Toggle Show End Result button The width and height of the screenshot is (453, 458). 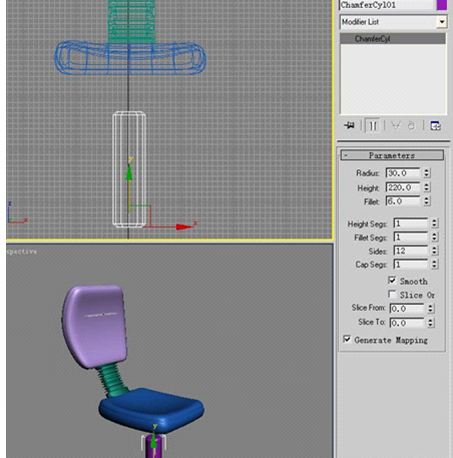(373, 126)
